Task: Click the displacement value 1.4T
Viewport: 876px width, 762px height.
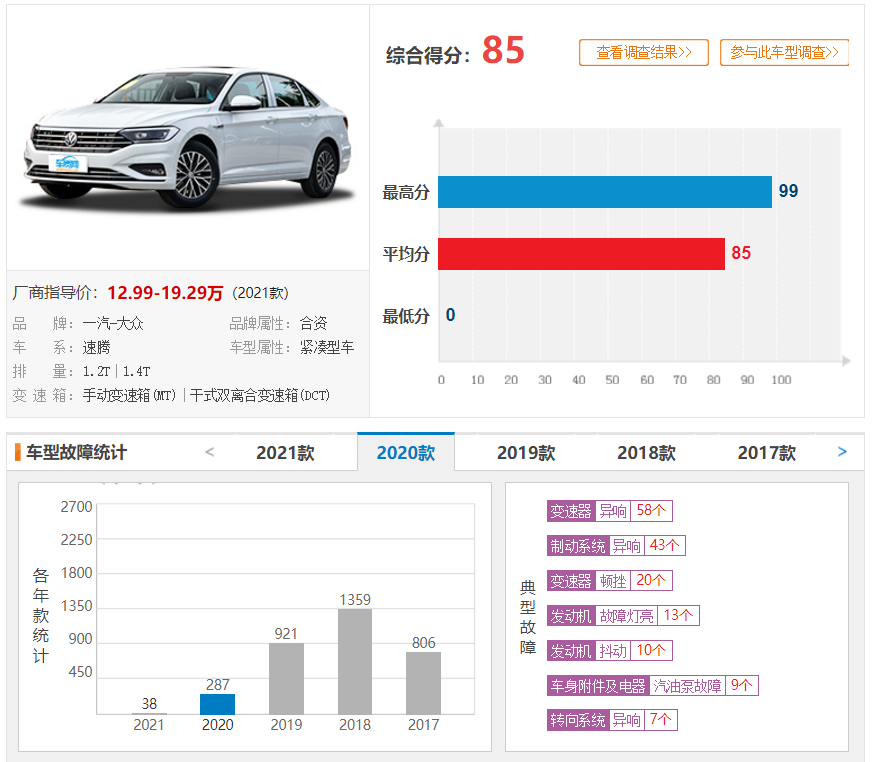Action: click(136, 372)
